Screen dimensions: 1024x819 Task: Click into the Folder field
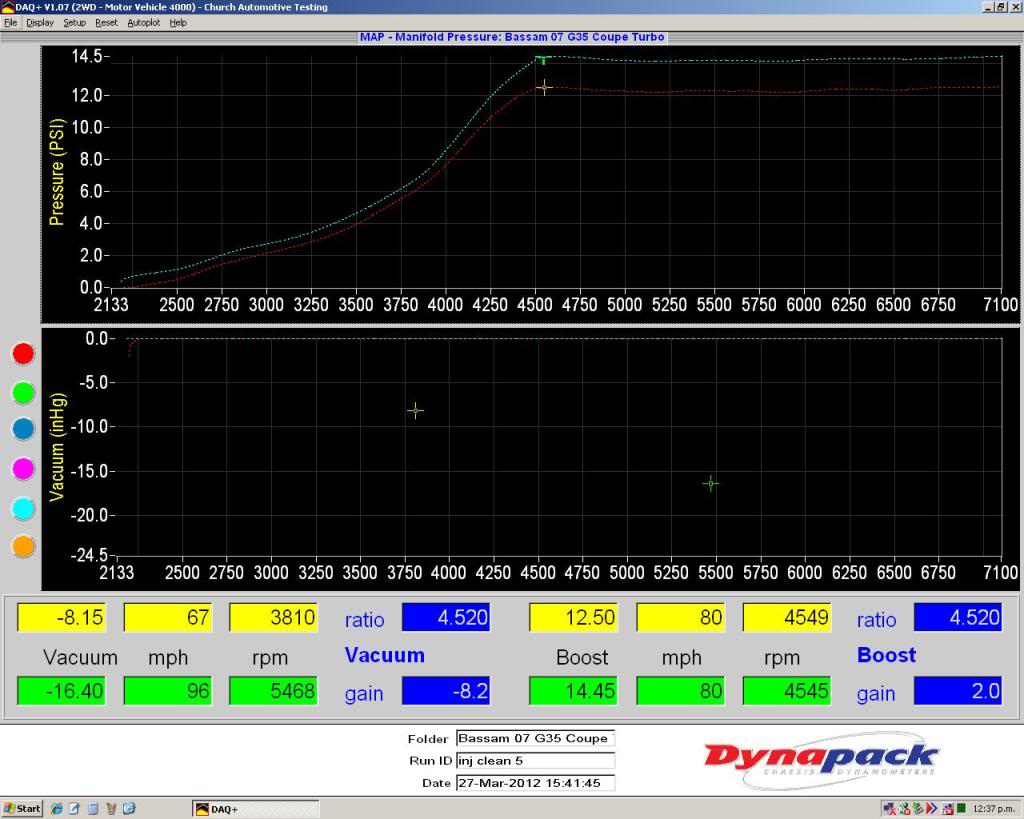(x=536, y=739)
